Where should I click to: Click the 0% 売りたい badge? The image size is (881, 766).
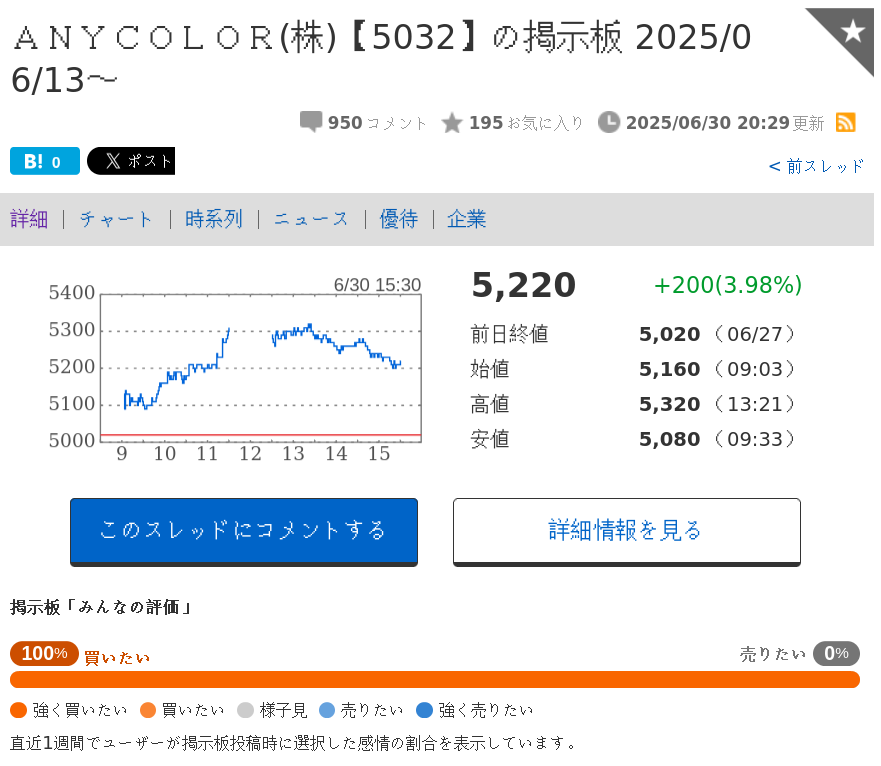tap(836, 653)
